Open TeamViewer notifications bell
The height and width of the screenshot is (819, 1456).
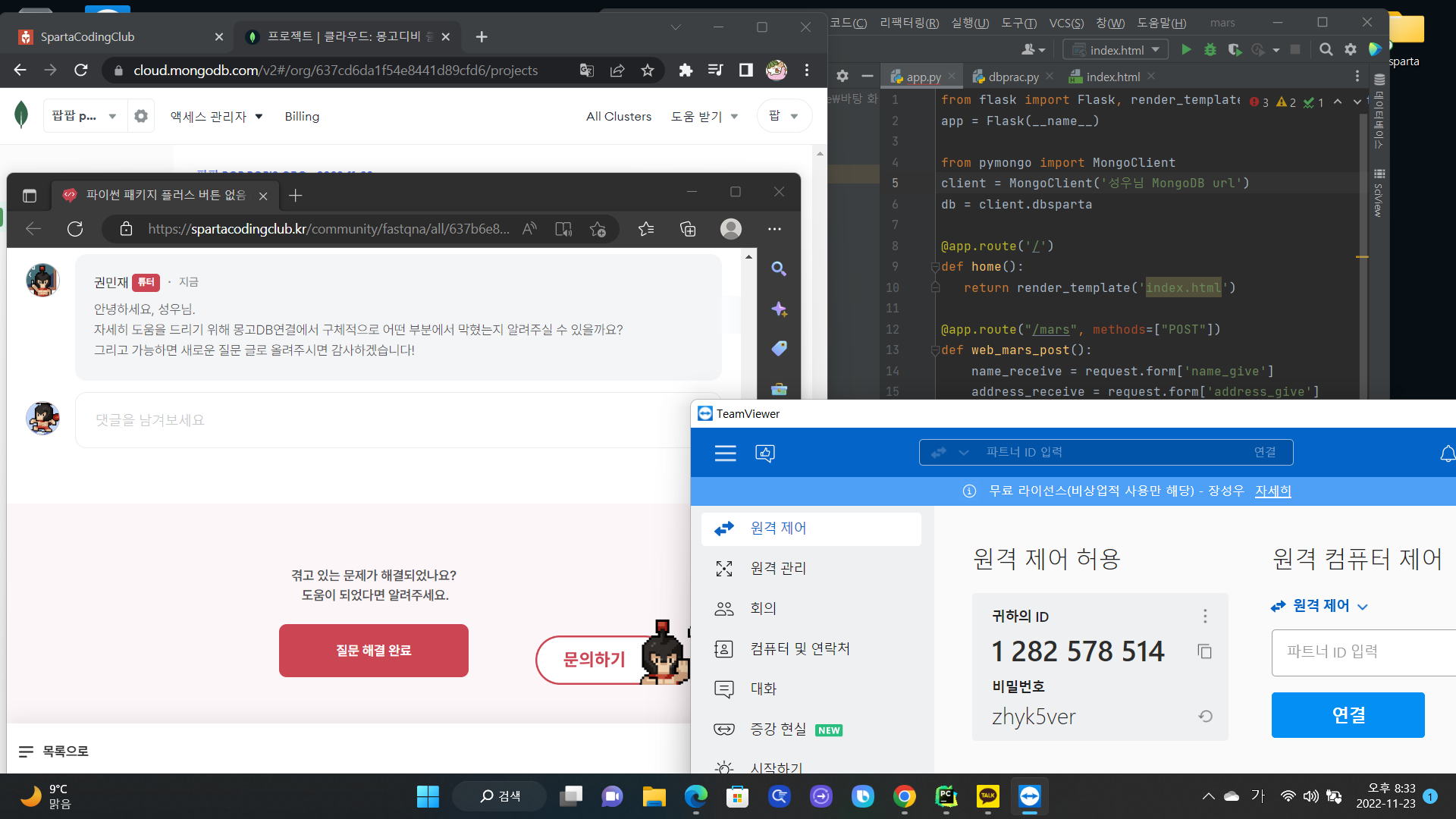tap(1447, 453)
